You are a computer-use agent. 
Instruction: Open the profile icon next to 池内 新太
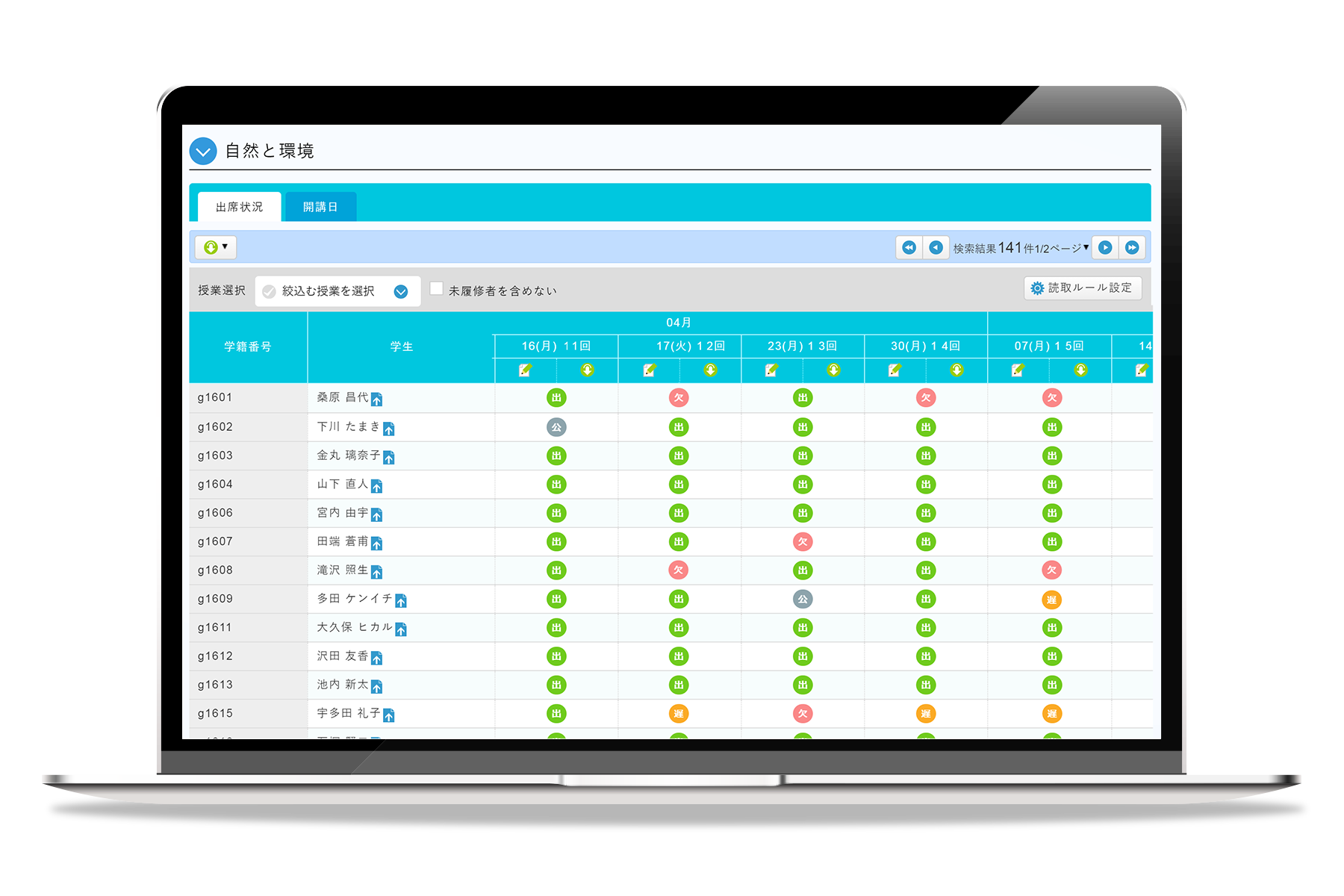point(376,686)
